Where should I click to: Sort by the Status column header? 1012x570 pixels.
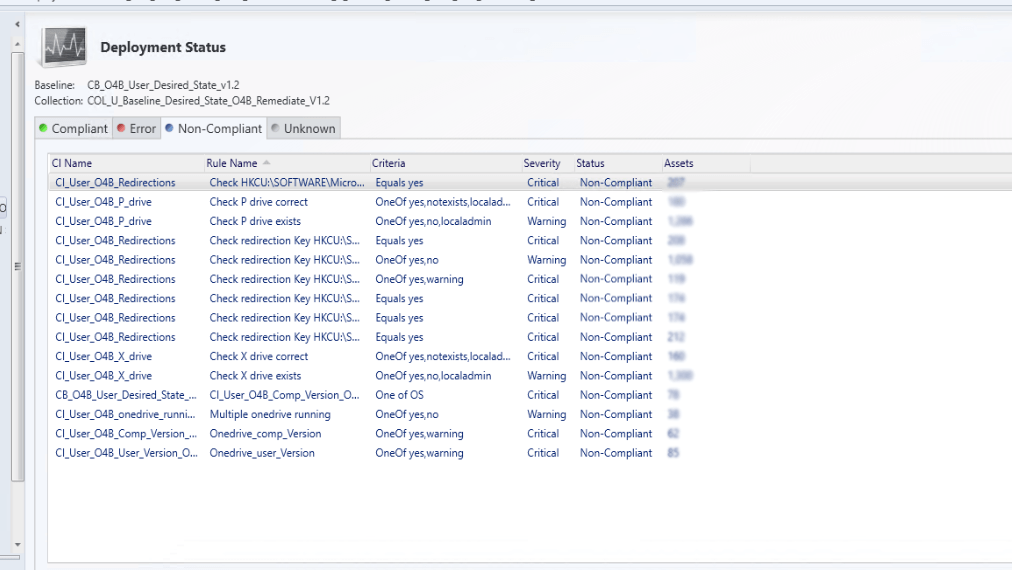coord(590,163)
